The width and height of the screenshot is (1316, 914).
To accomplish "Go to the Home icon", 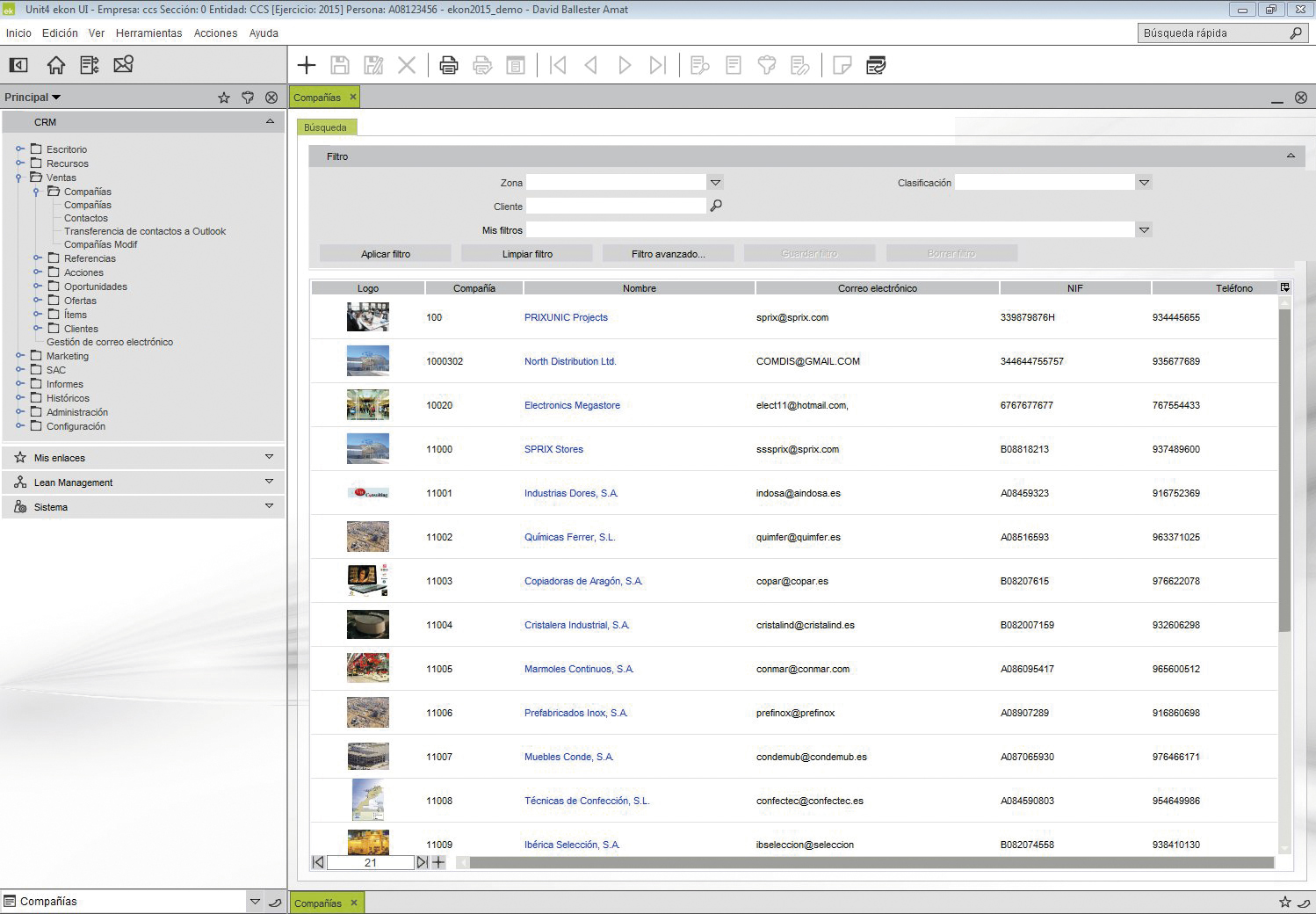I will pos(56,65).
